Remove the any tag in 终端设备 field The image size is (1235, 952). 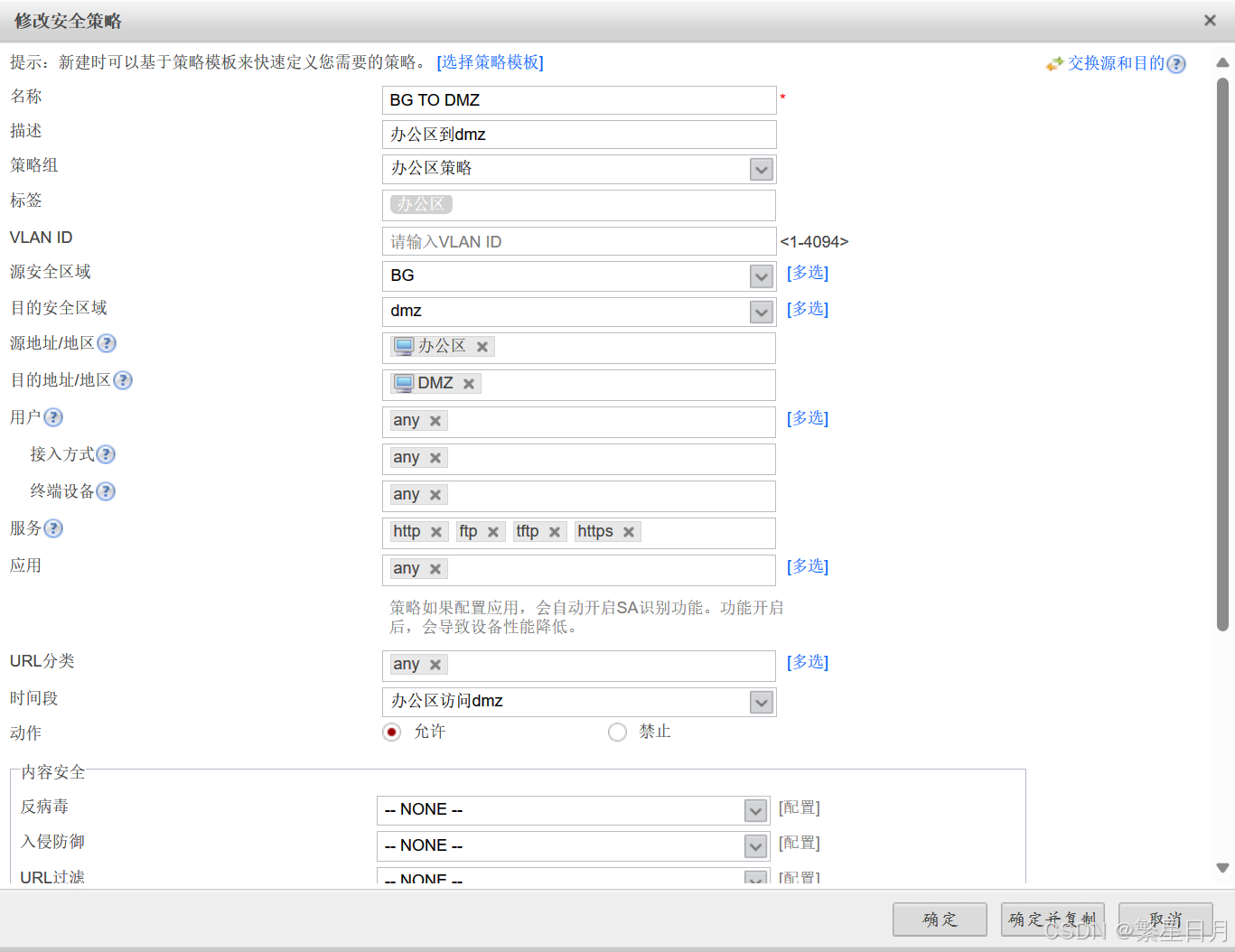(435, 495)
